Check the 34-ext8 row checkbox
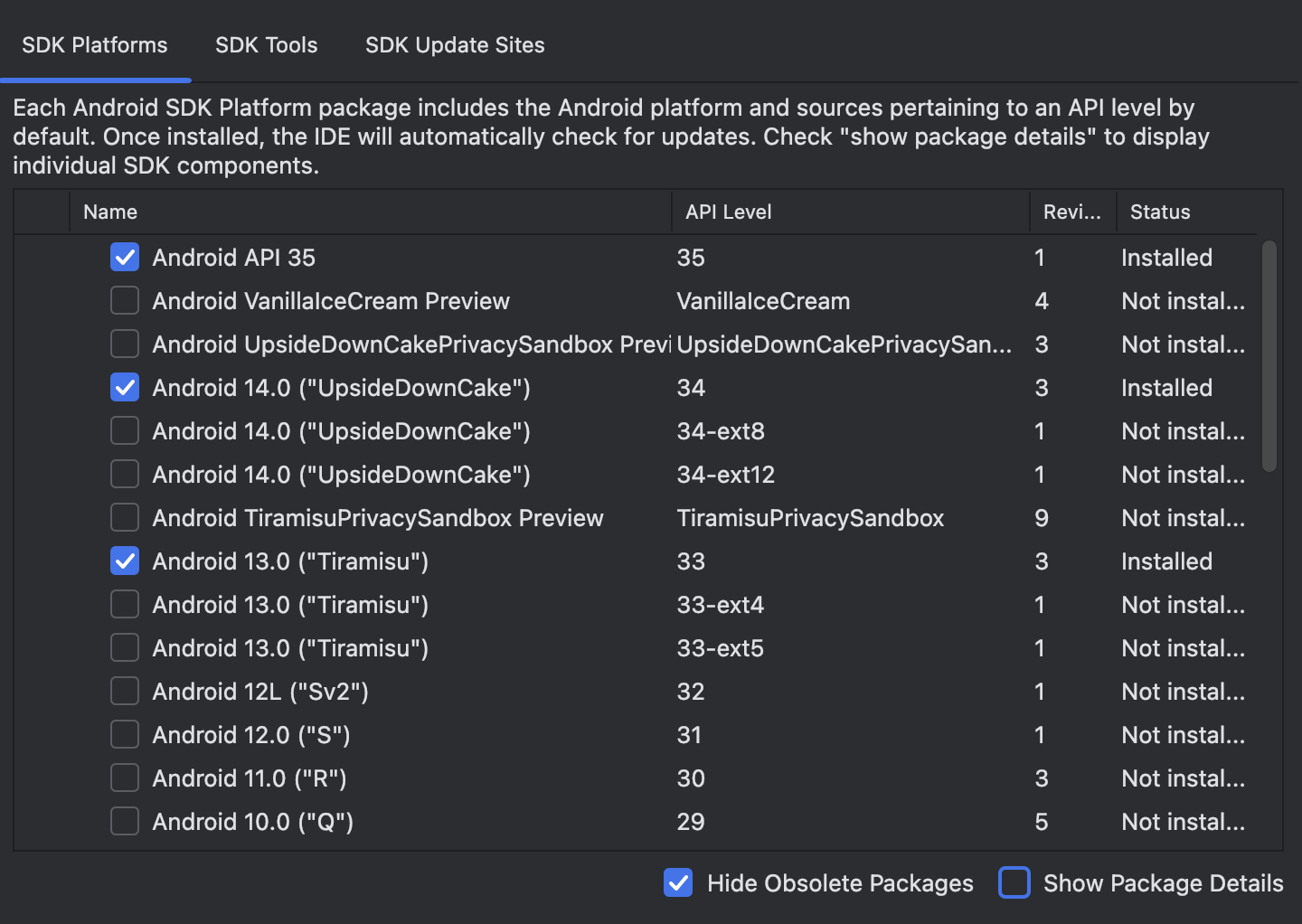Image resolution: width=1302 pixels, height=924 pixels. coord(125,431)
